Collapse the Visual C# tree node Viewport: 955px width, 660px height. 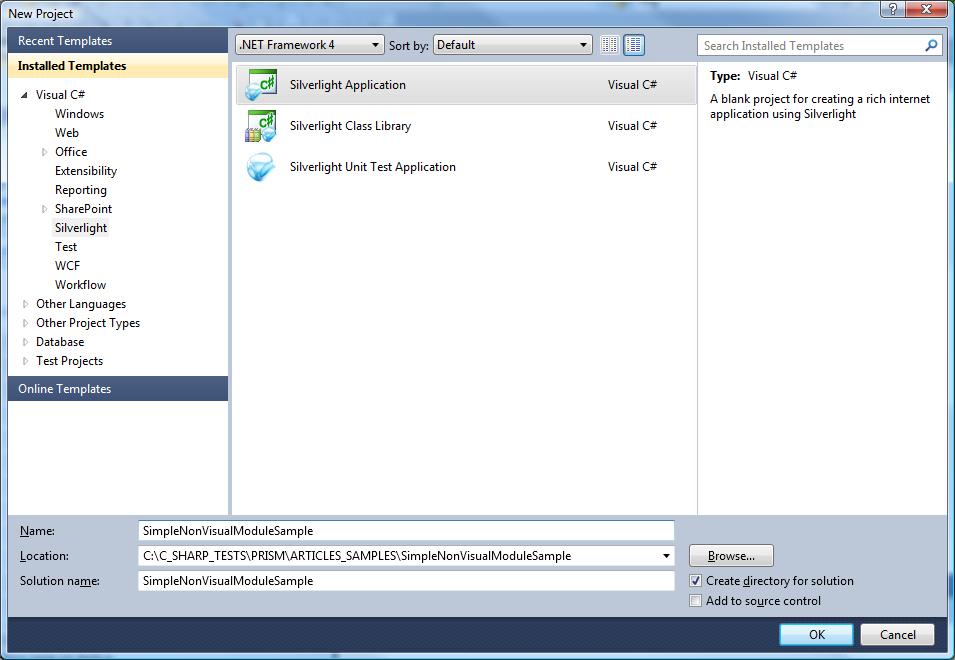pyautogui.click(x=24, y=95)
